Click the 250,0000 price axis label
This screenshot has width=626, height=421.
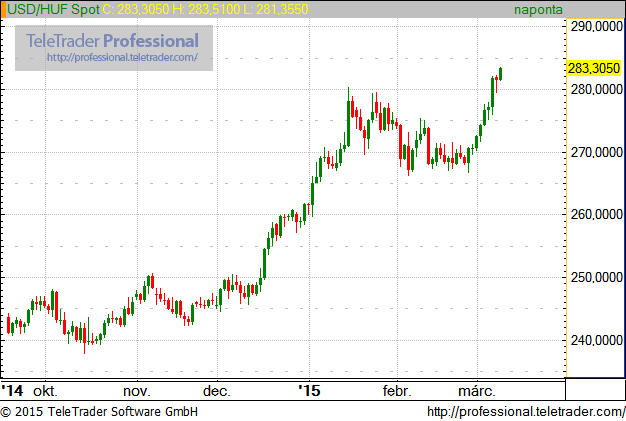click(x=596, y=277)
